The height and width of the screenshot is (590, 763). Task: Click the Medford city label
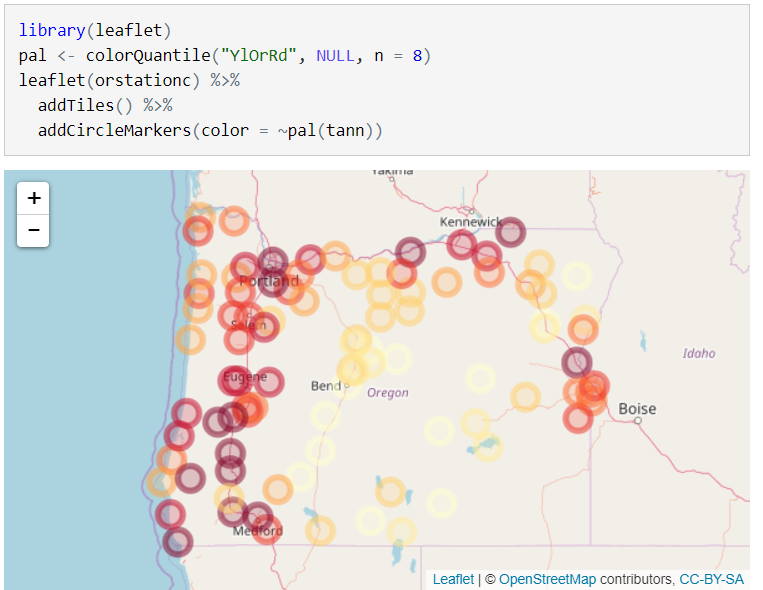[x=259, y=531]
